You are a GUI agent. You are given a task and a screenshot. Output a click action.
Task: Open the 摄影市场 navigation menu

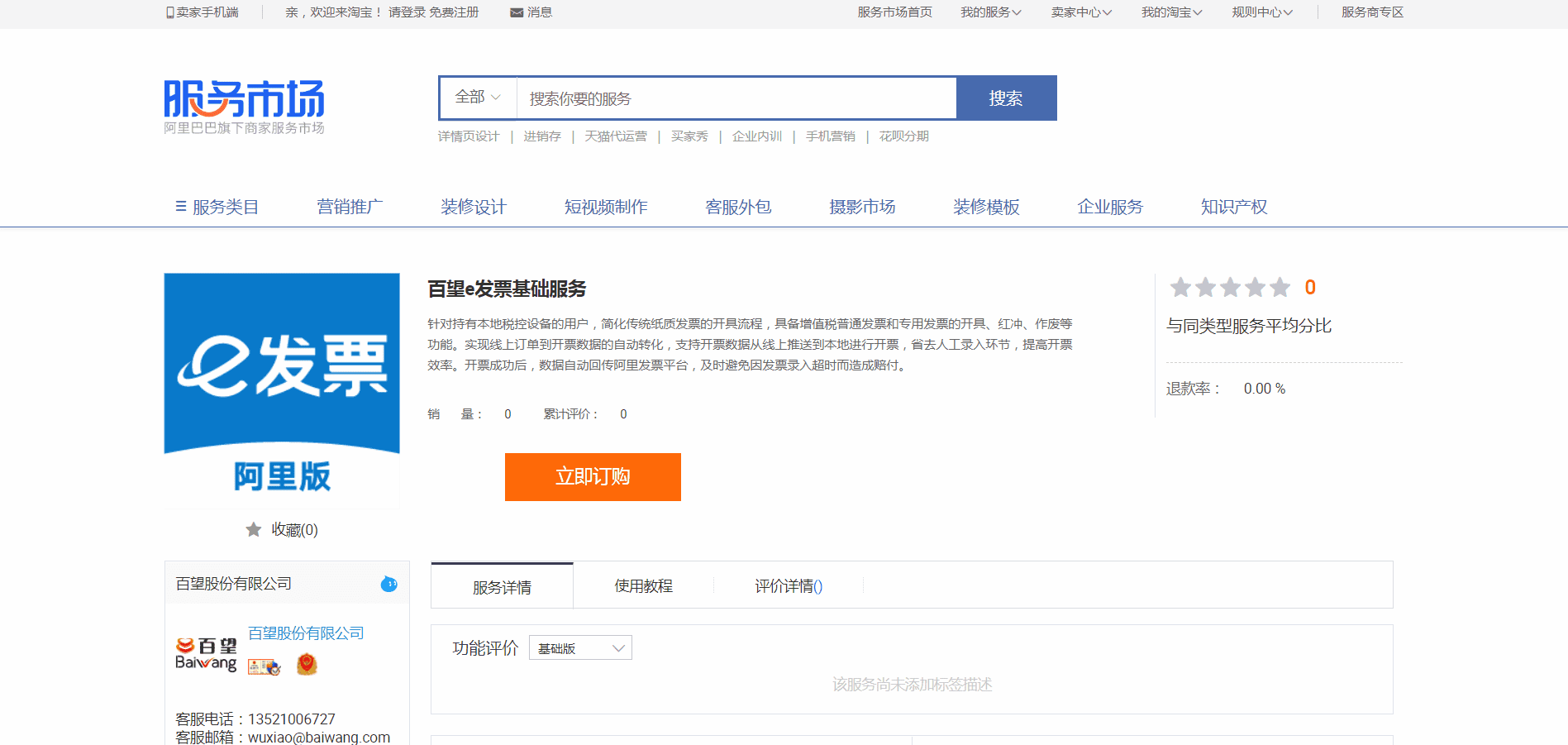[x=862, y=207]
